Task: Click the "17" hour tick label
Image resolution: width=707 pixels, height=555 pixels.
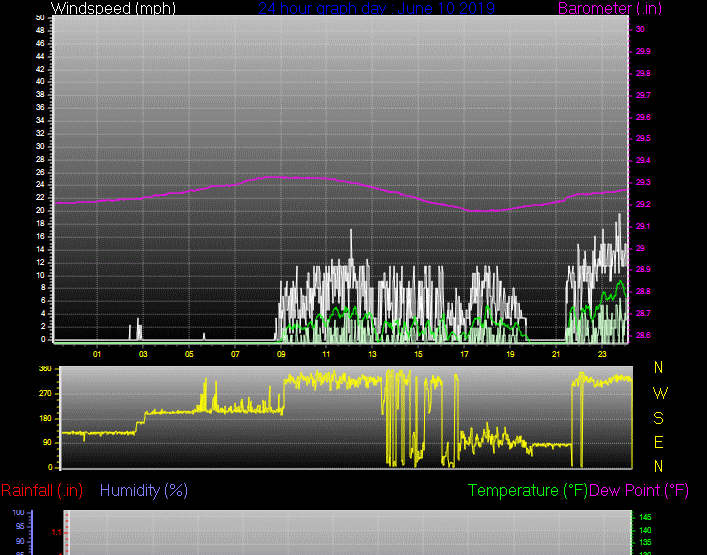Action: click(x=464, y=354)
